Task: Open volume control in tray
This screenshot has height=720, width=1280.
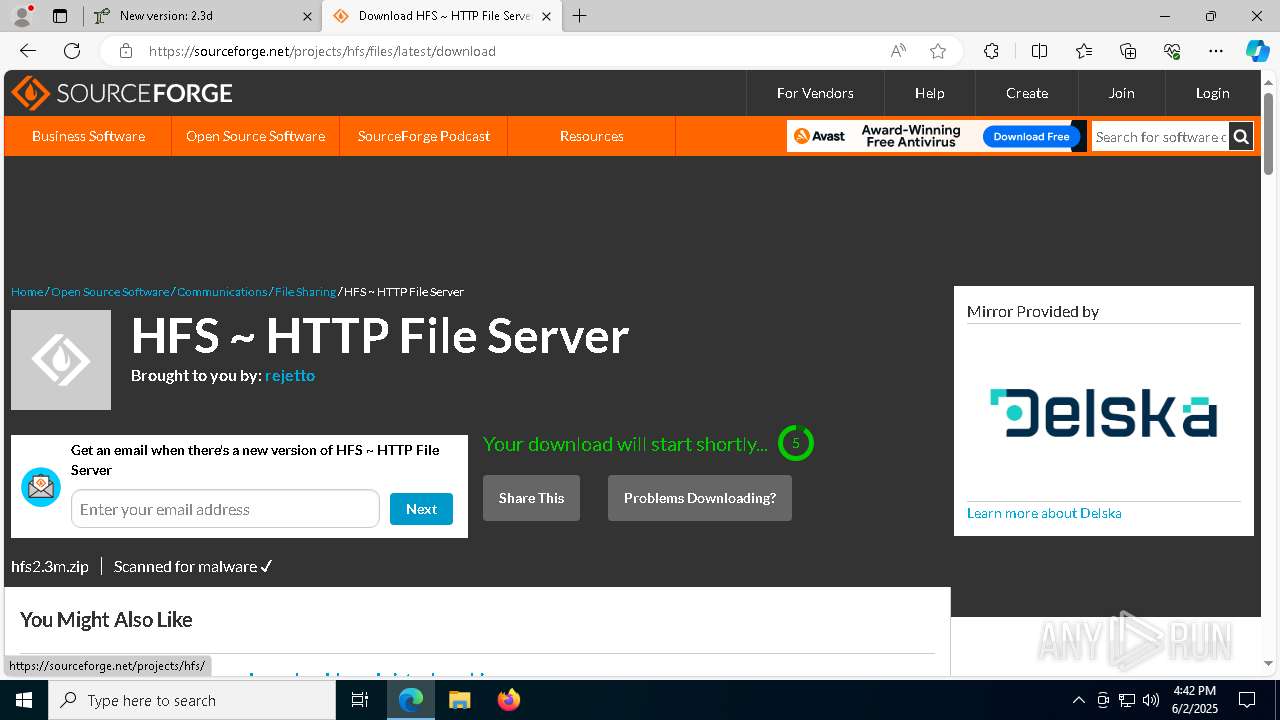Action: point(1151,700)
